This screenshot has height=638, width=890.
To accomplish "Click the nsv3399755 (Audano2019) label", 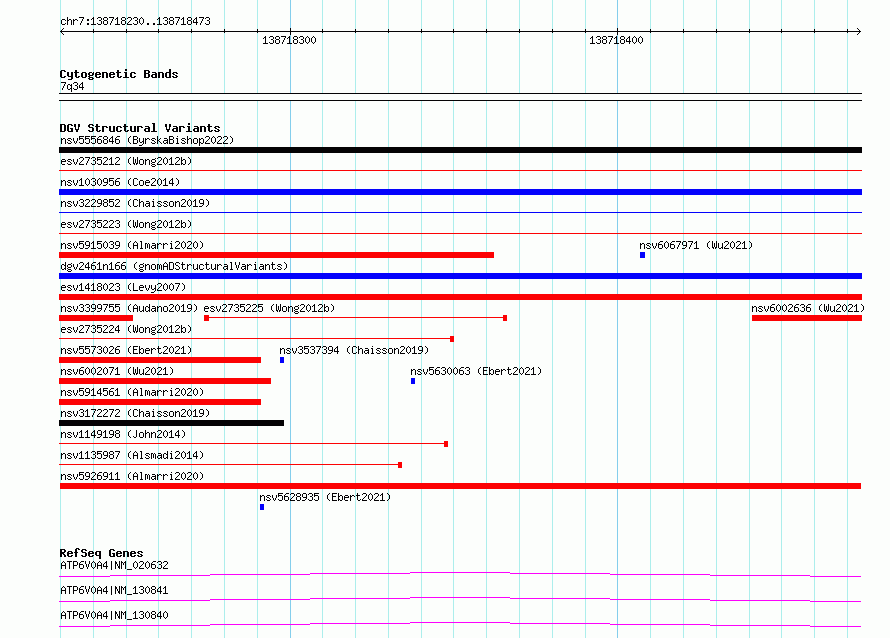I will point(129,308).
